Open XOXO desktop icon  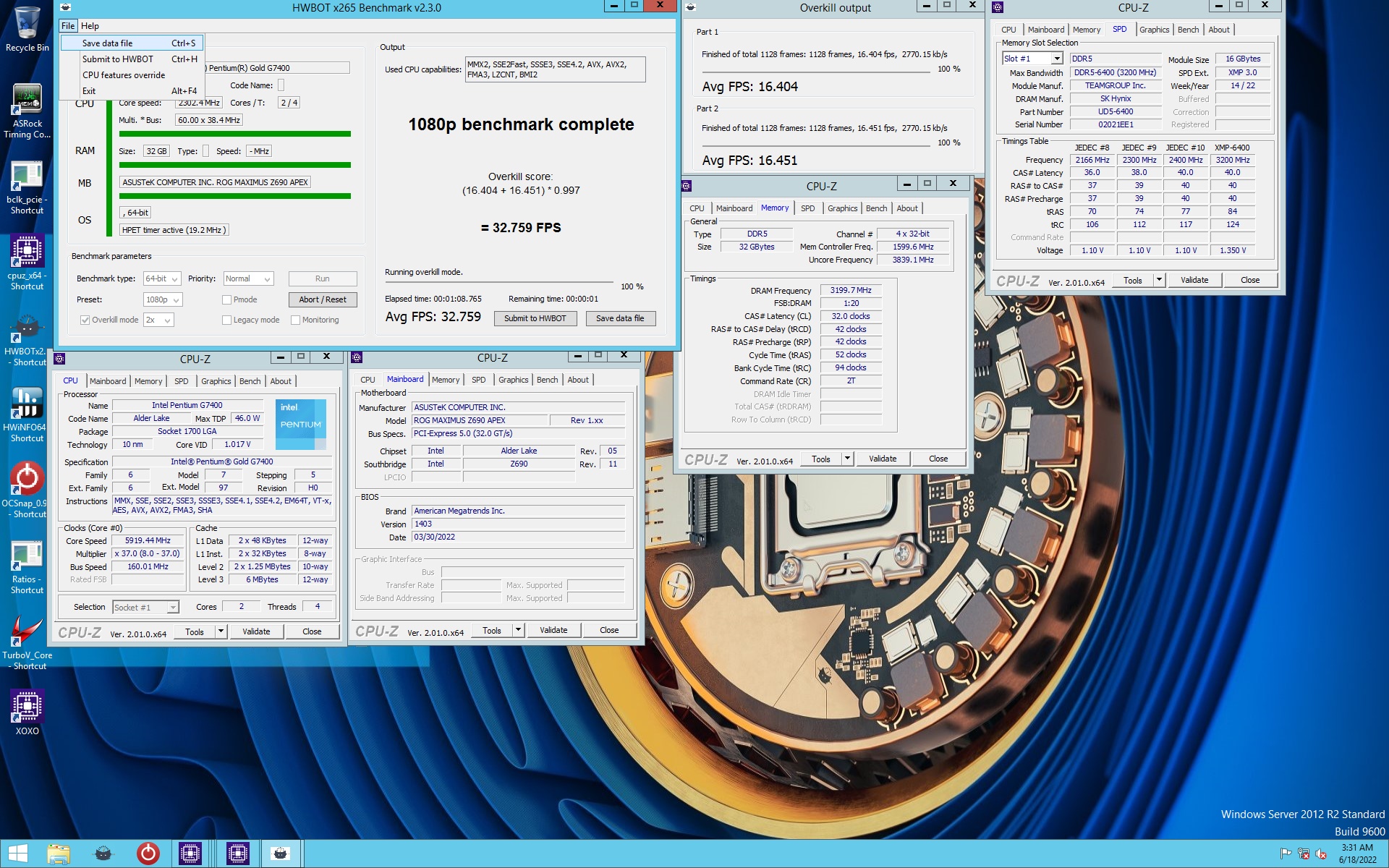tap(27, 712)
